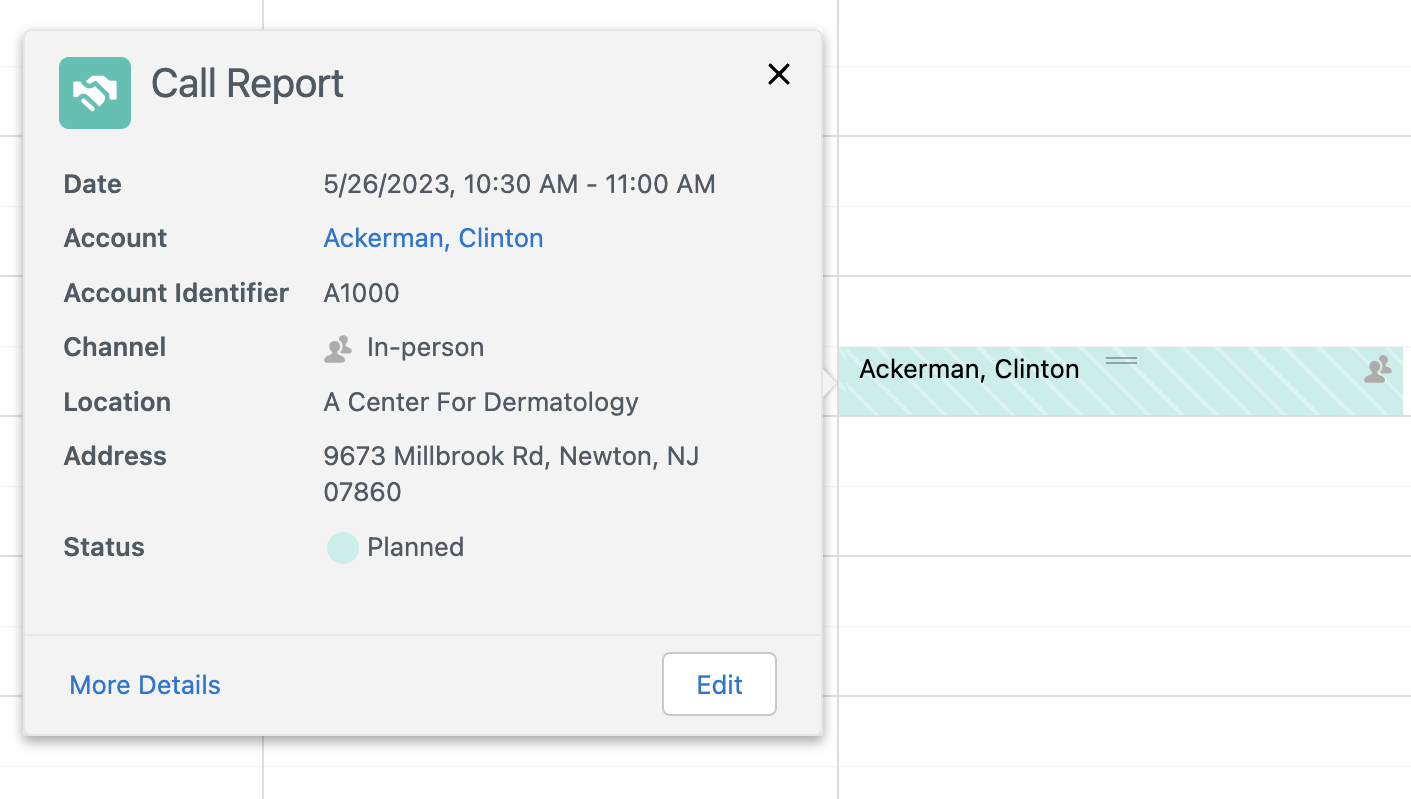Screen dimensions: 1411x799
Task: Click the In-person channel icon in popup
Action: pos(339,348)
